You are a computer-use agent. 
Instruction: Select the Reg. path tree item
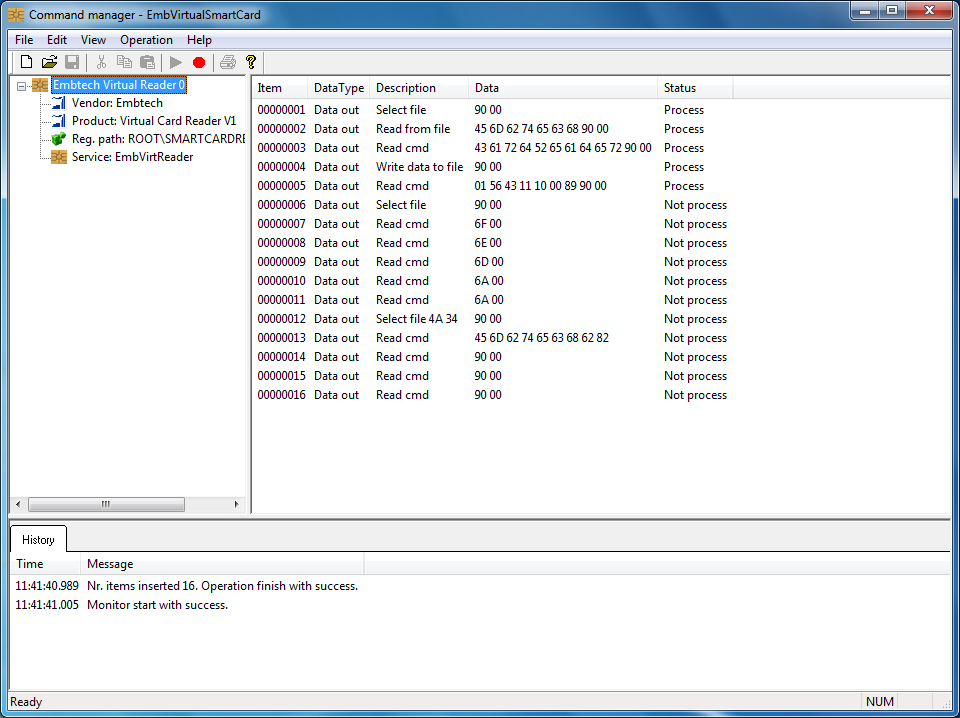coord(158,139)
